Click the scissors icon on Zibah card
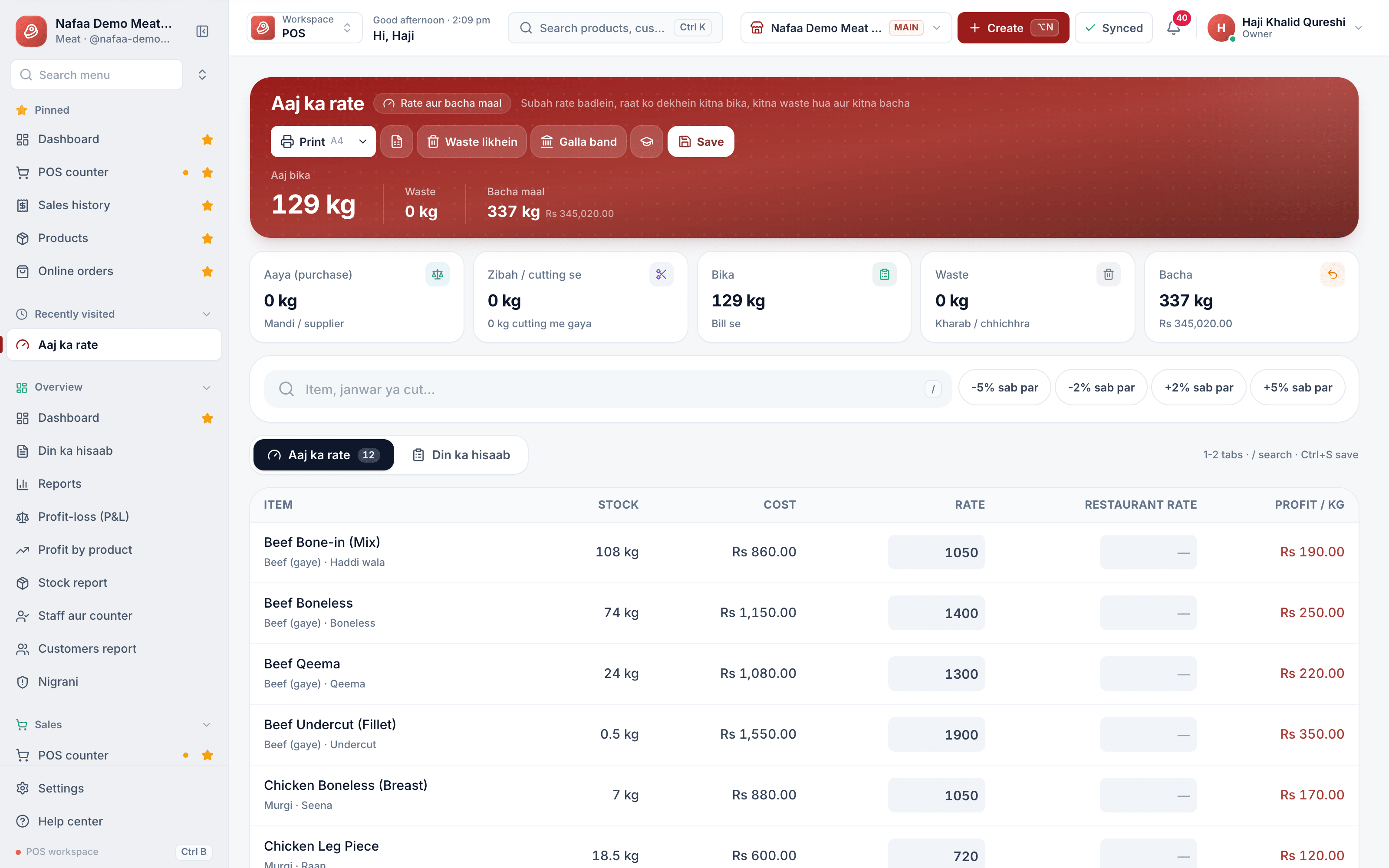The width and height of the screenshot is (1389, 868). point(661,274)
